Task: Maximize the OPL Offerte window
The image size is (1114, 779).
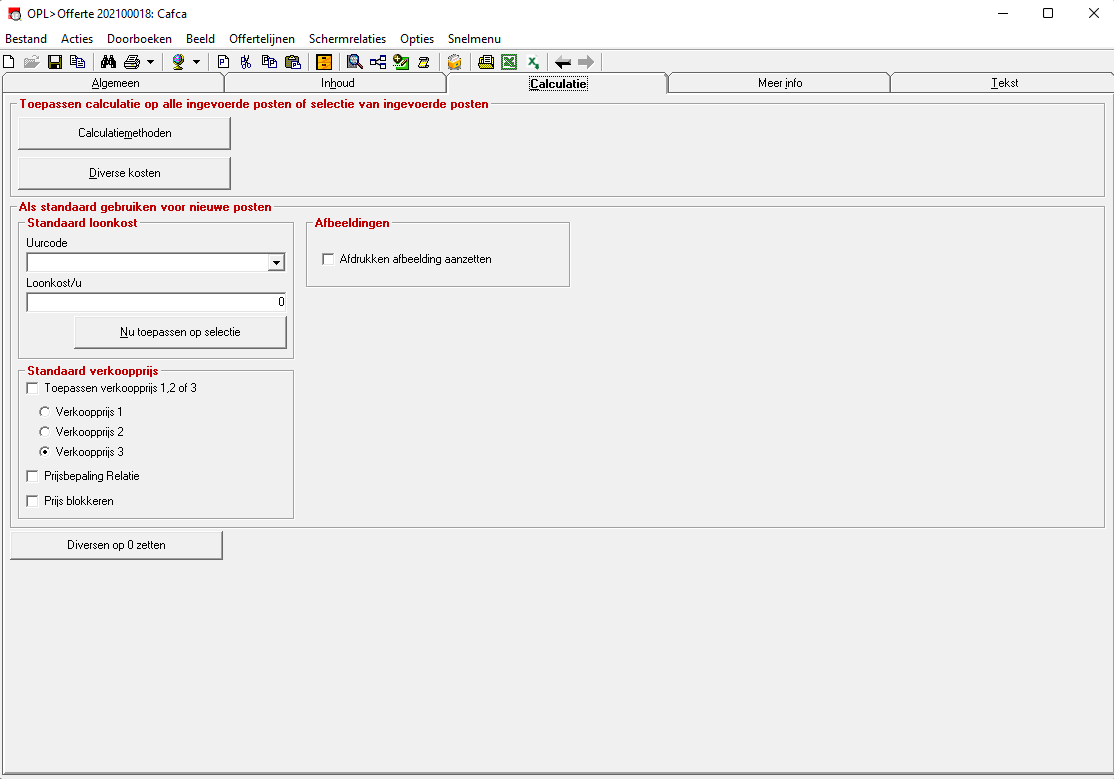Action: 1048,14
